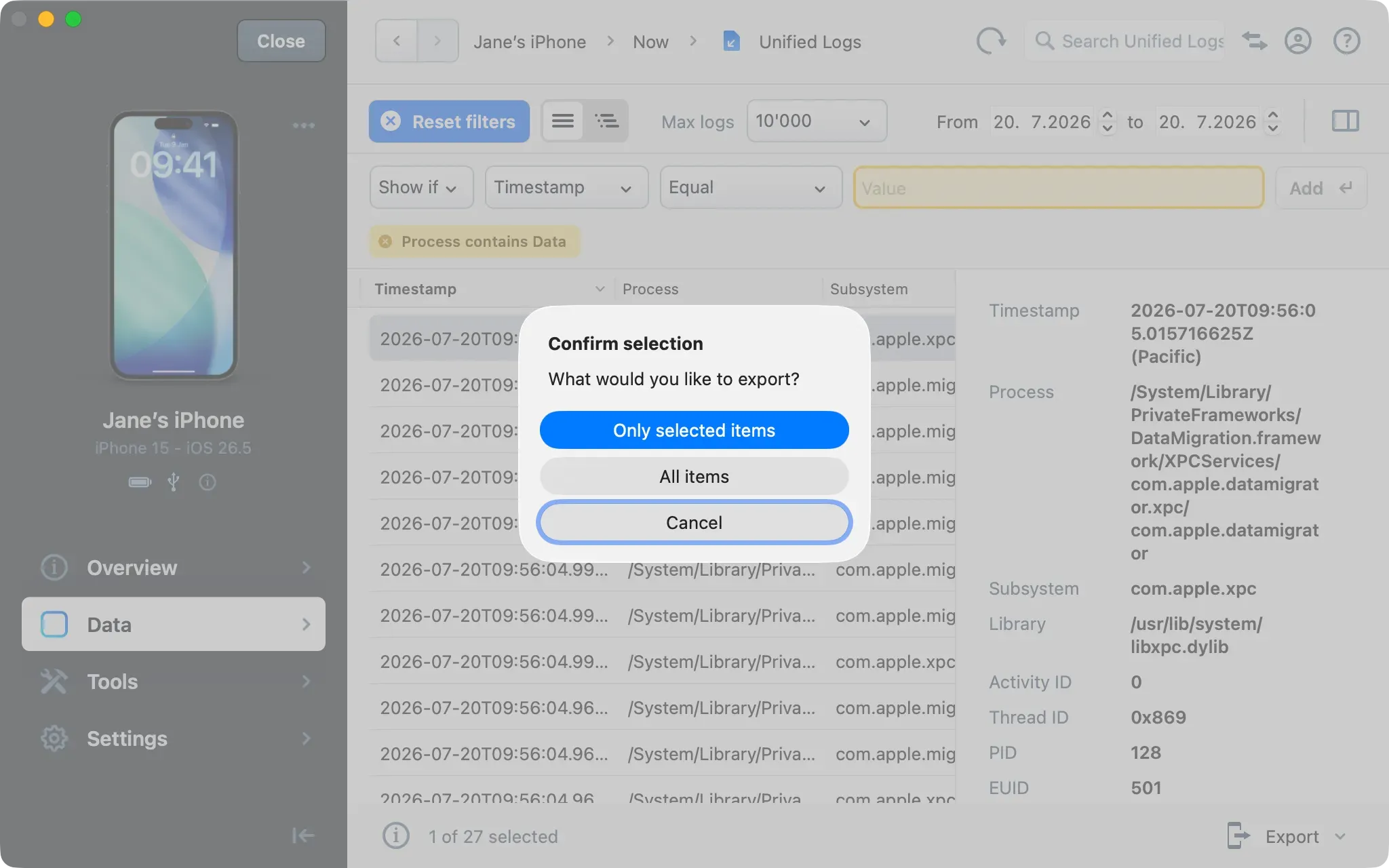Image resolution: width=1389 pixels, height=868 pixels.
Task: Toggle the detail side panel
Action: pos(1345,121)
